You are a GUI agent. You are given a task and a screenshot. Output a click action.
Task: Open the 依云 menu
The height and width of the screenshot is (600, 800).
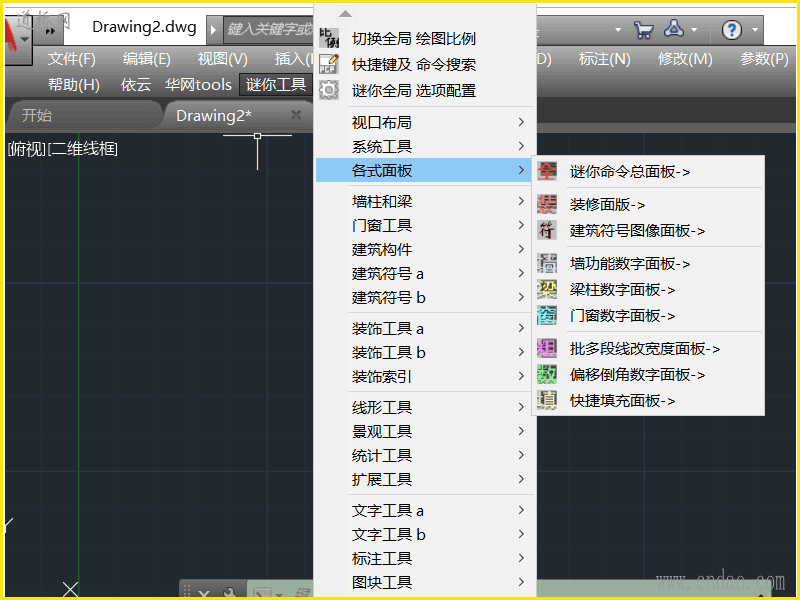[136, 85]
